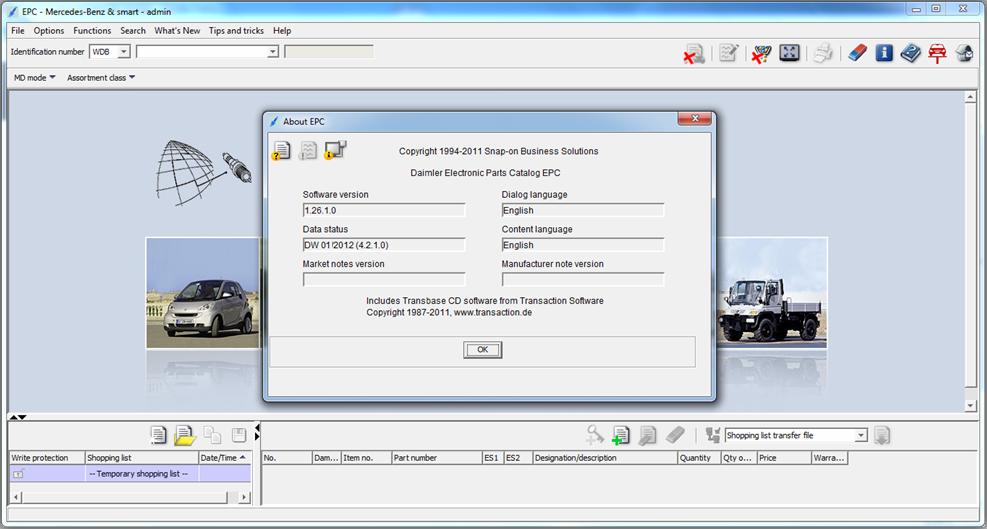Open the Tips and tricks menu
Image resolution: width=987 pixels, height=529 pixels.
point(236,30)
